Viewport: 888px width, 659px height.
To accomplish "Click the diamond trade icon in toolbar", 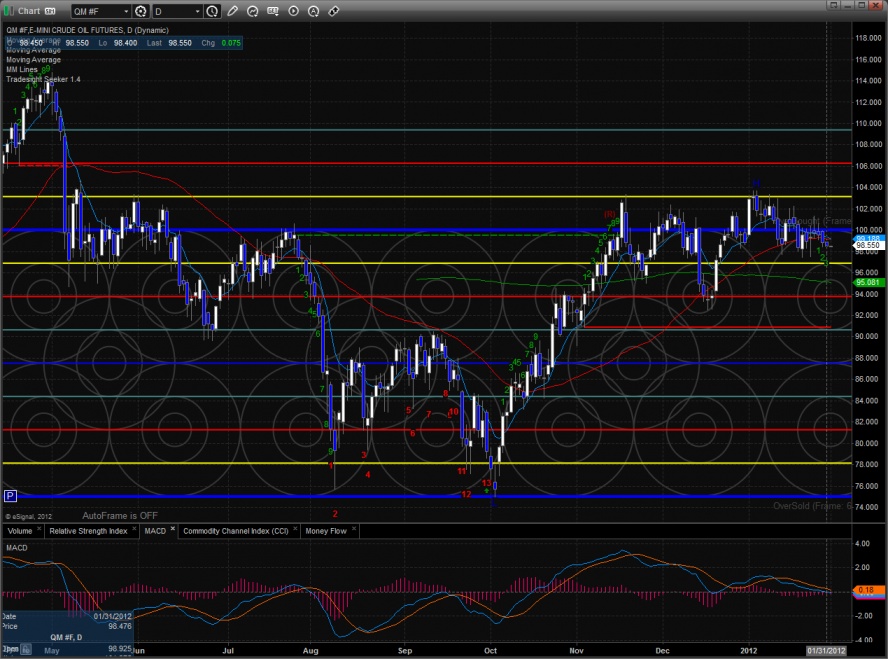I will [x=334, y=11].
